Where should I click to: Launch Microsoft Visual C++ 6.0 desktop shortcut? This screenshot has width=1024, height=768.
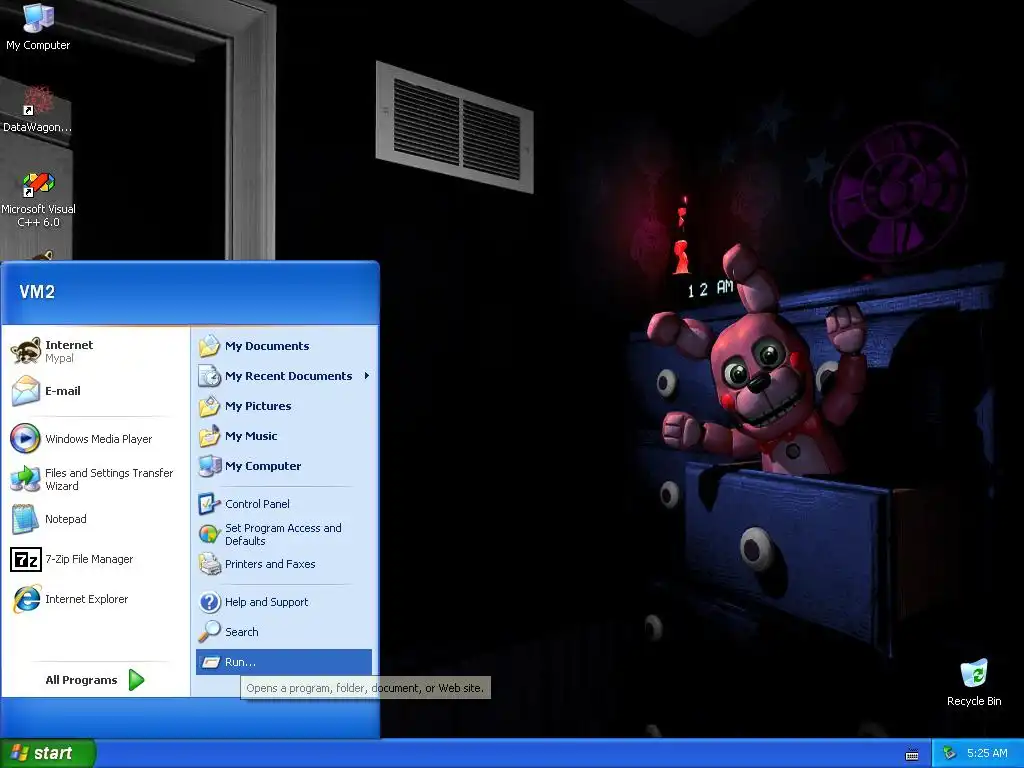click(38, 199)
